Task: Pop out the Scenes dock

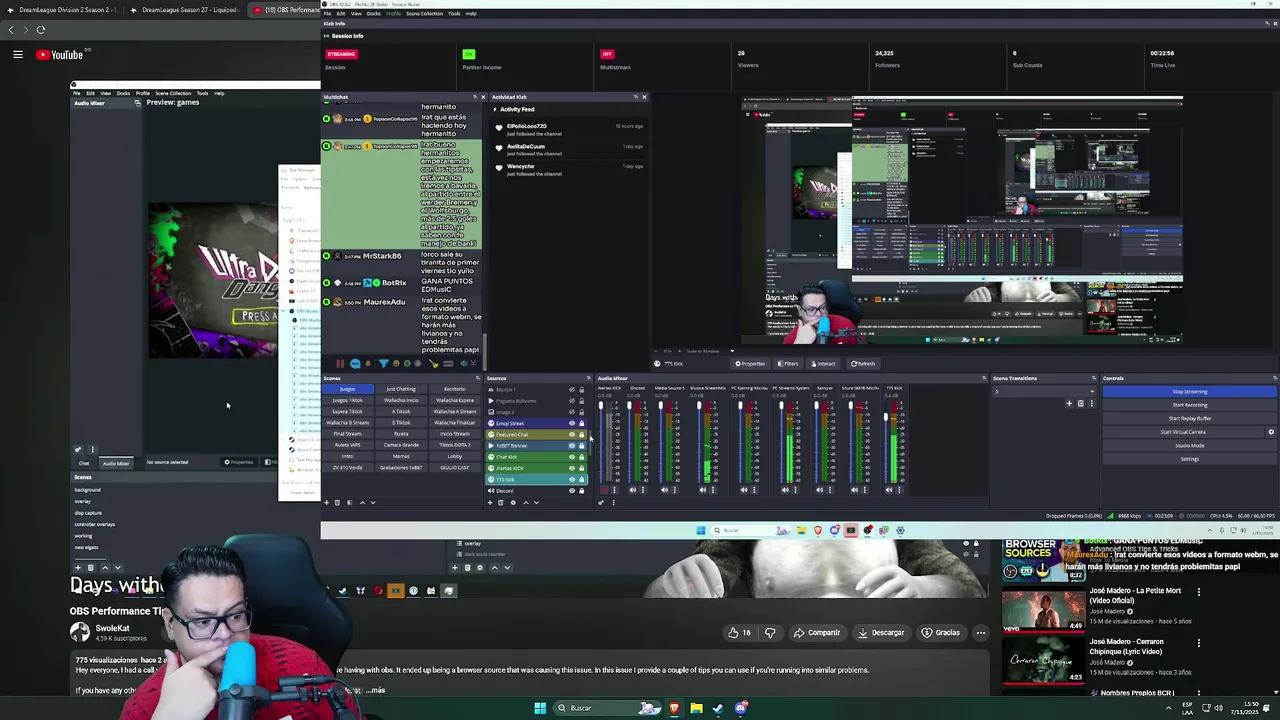Action: pos(478,378)
